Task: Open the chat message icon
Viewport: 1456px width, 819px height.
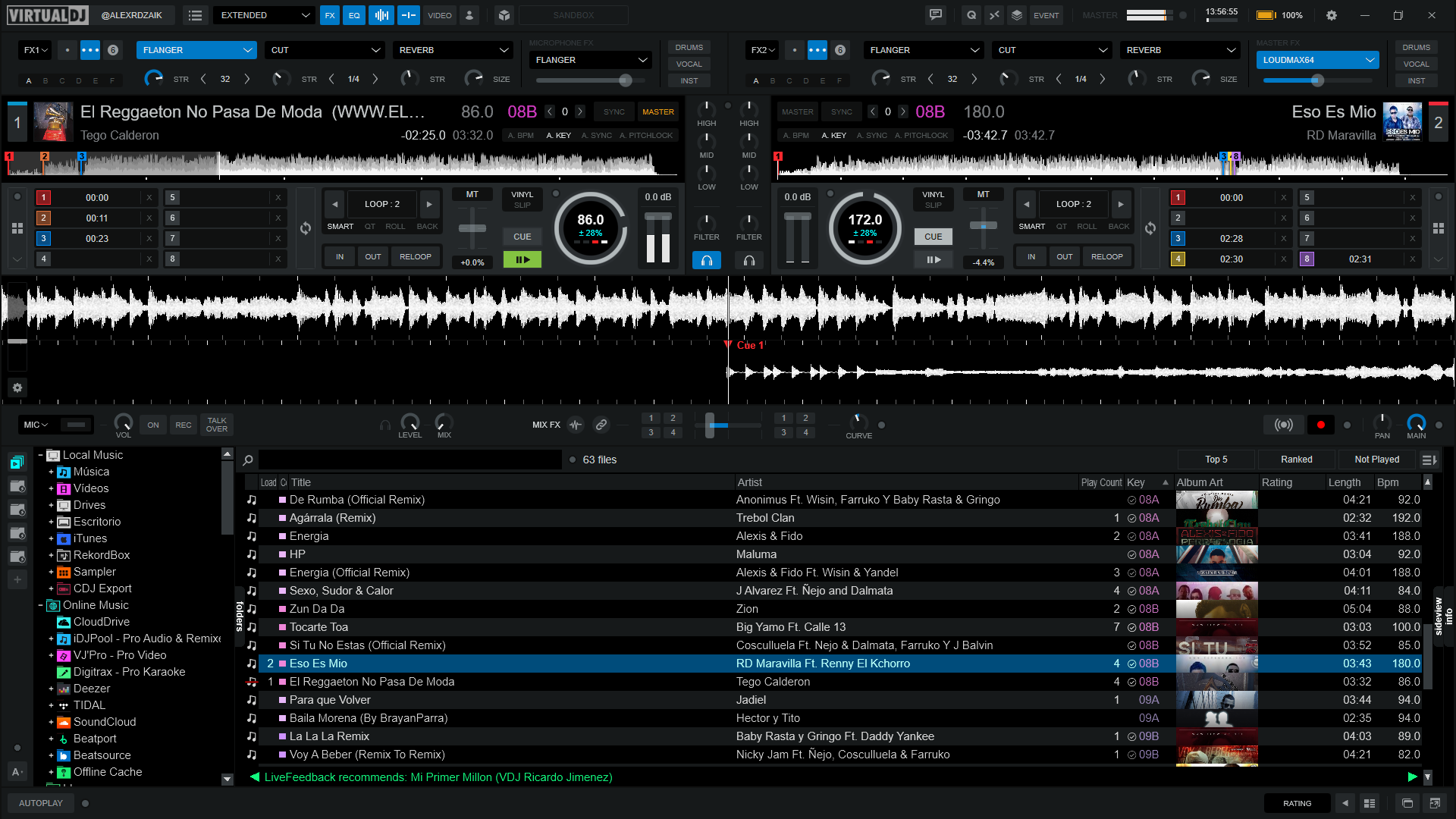Action: pyautogui.click(x=936, y=15)
